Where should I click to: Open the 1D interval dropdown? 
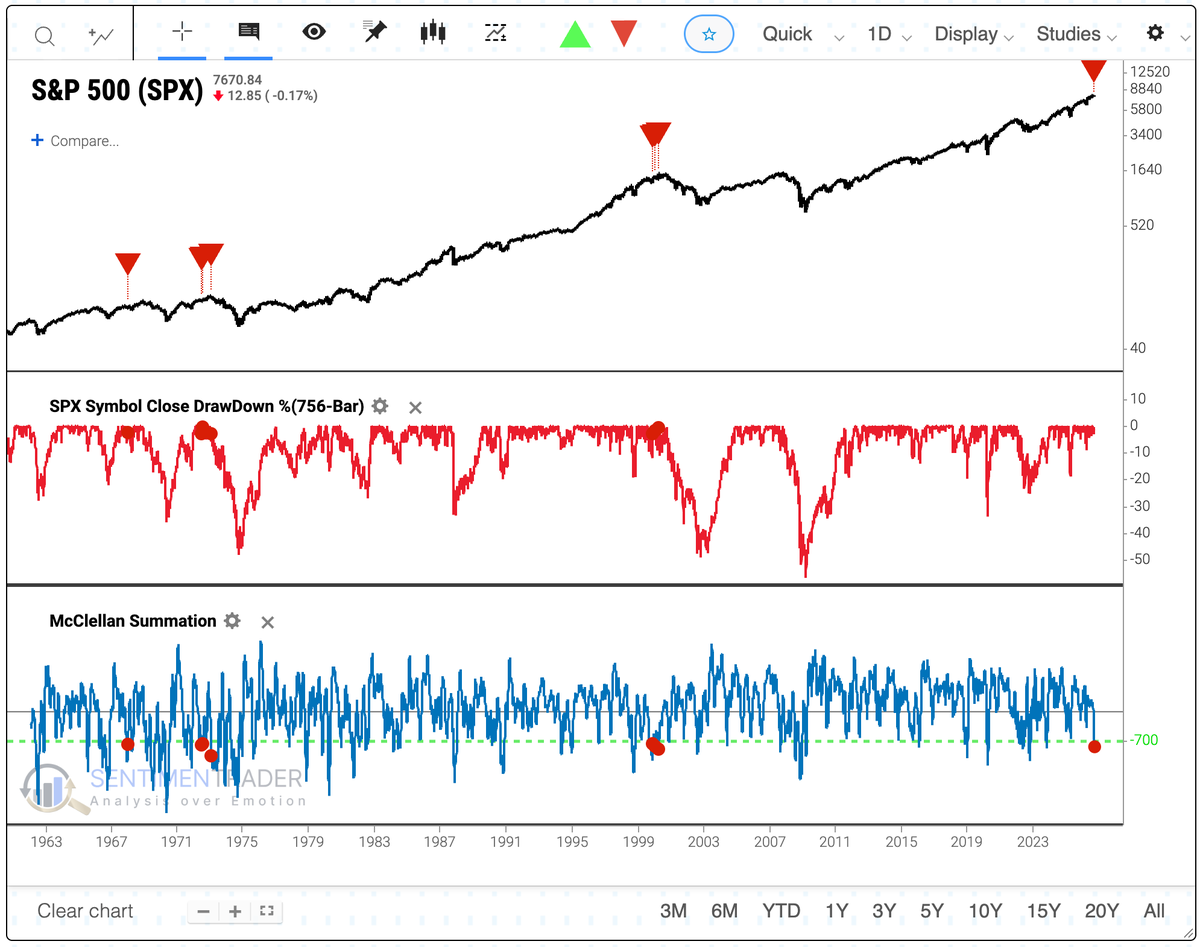pos(889,34)
